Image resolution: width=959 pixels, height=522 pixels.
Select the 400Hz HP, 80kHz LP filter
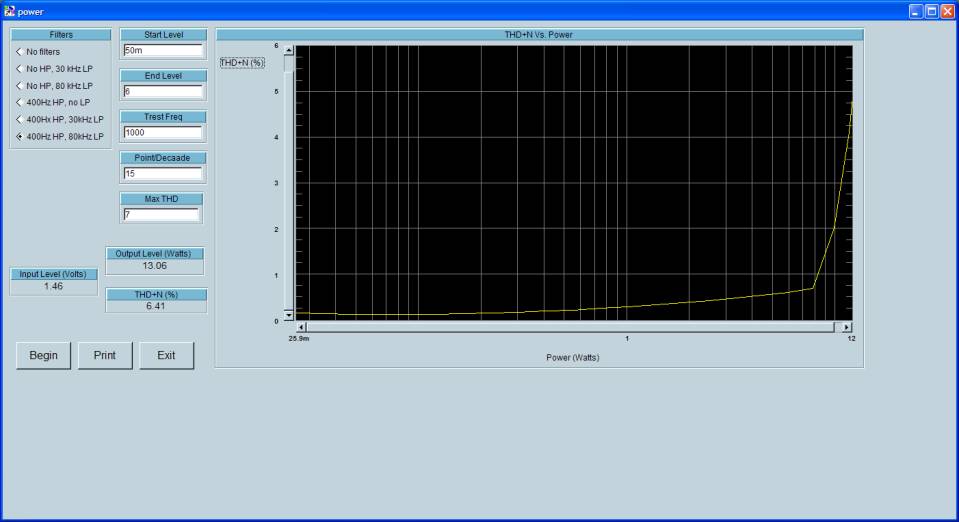(19, 136)
